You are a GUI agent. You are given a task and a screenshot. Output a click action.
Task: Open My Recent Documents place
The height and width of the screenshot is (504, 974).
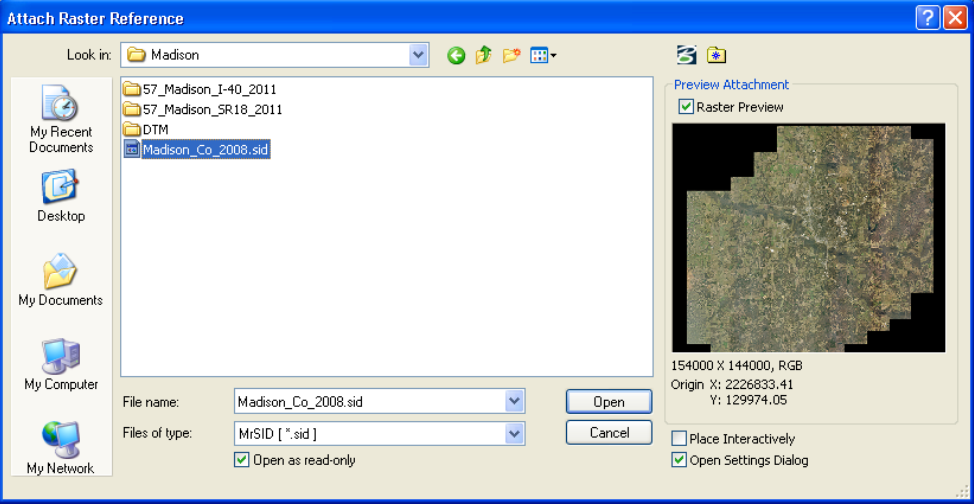pos(60,120)
